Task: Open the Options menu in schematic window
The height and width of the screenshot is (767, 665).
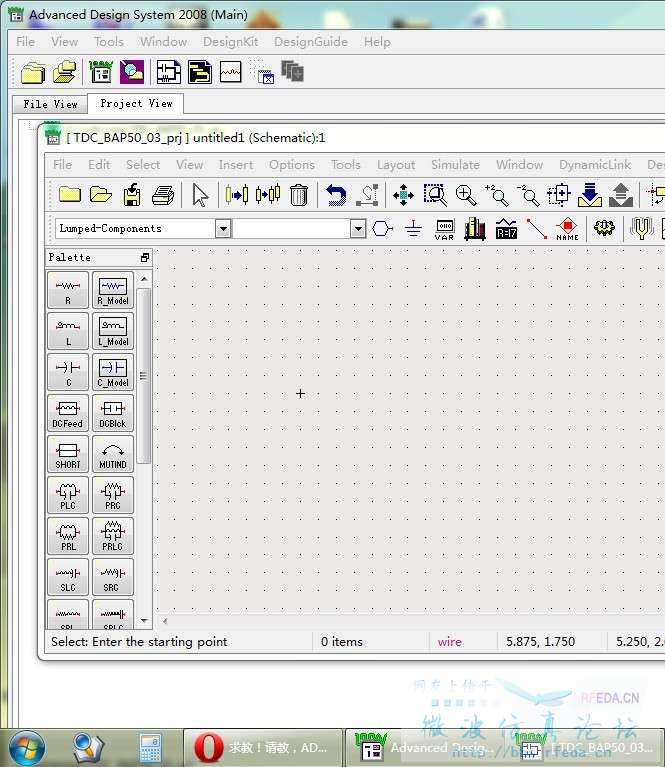Action: (x=292, y=165)
